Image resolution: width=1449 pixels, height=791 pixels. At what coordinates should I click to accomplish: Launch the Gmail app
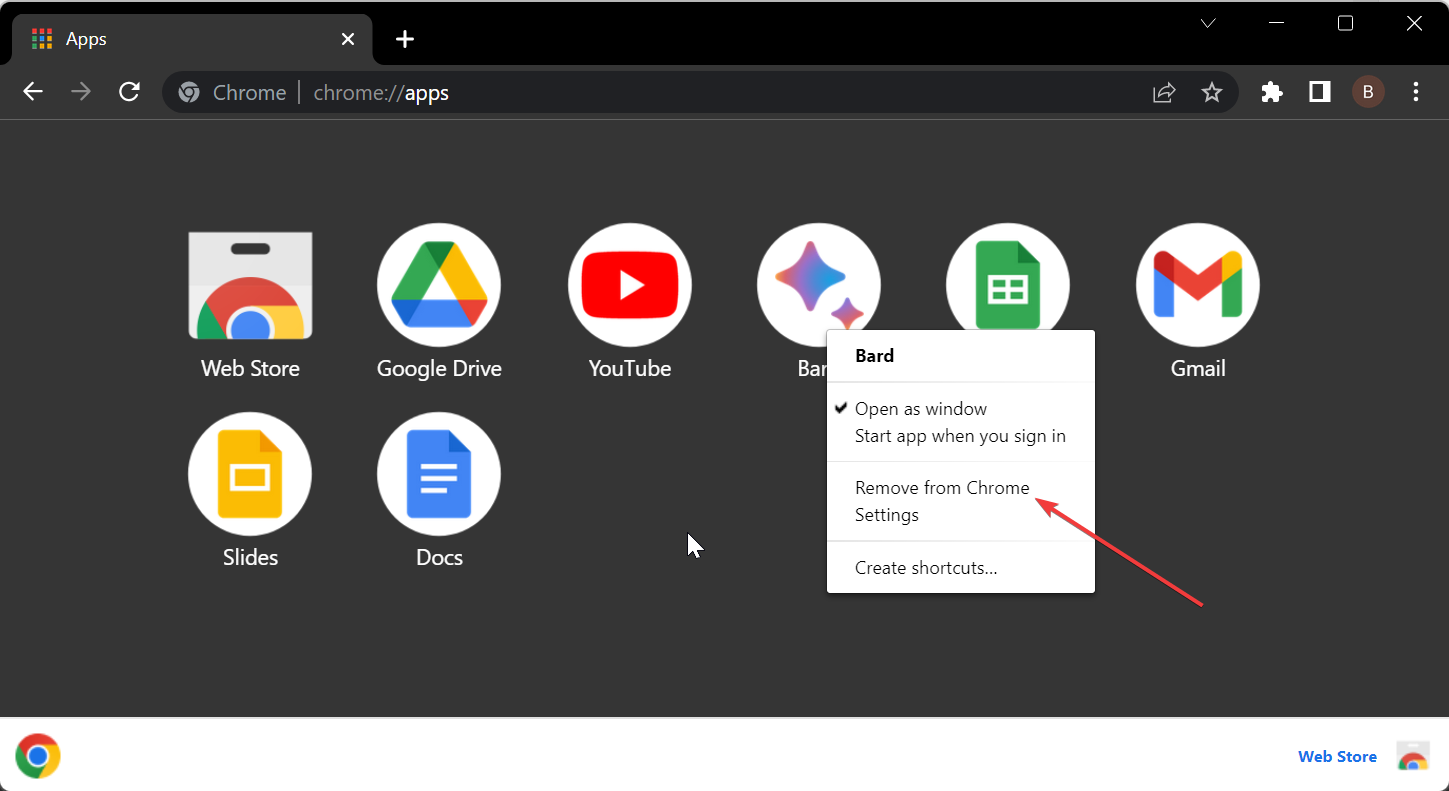[x=1198, y=285]
